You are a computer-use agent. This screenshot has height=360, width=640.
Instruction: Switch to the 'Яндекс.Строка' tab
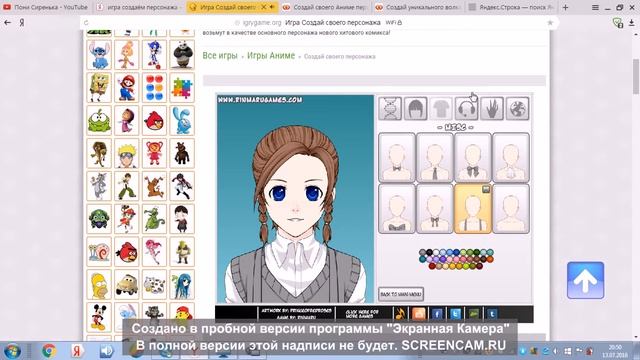coord(511,7)
